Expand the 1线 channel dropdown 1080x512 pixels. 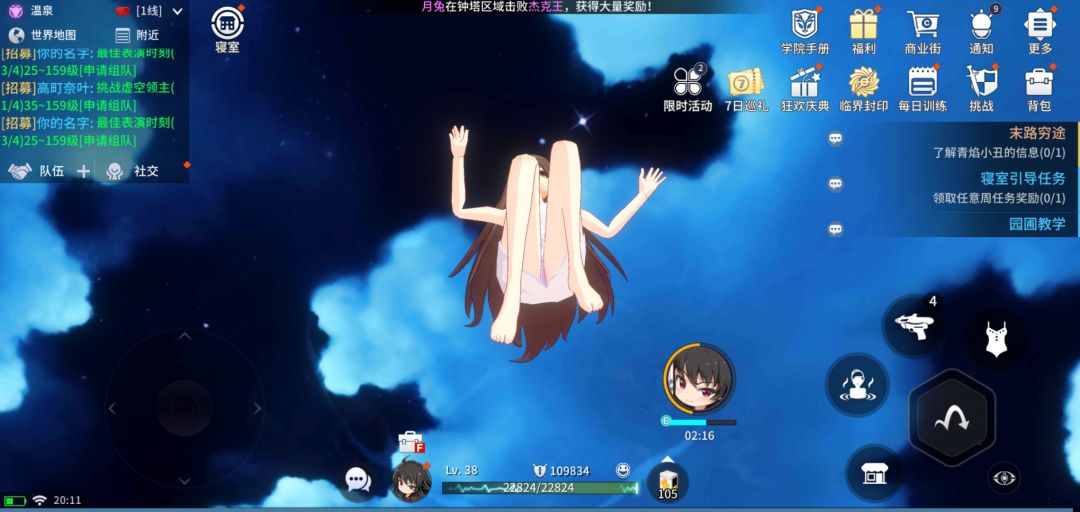click(x=178, y=11)
